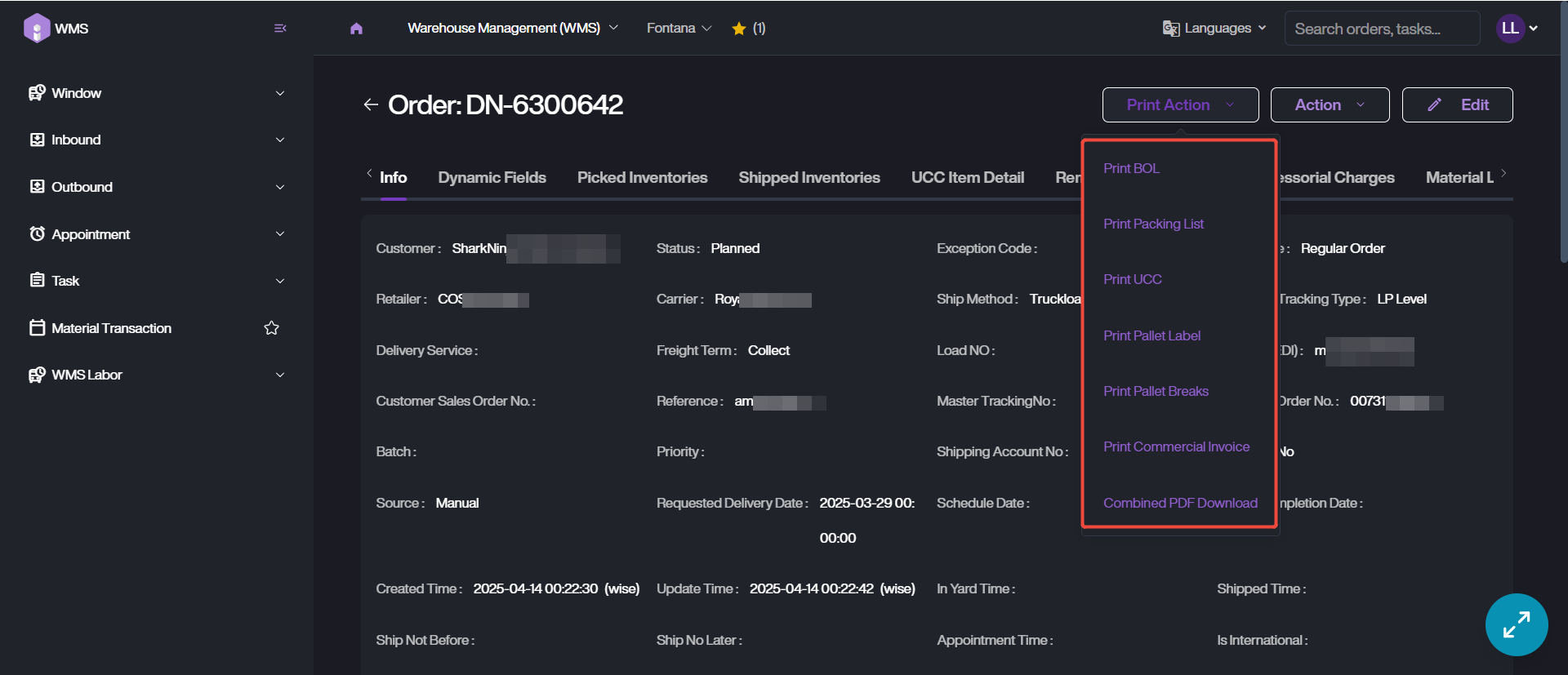The width and height of the screenshot is (1568, 675).
Task: Click the search orders input field
Action: point(1382,29)
